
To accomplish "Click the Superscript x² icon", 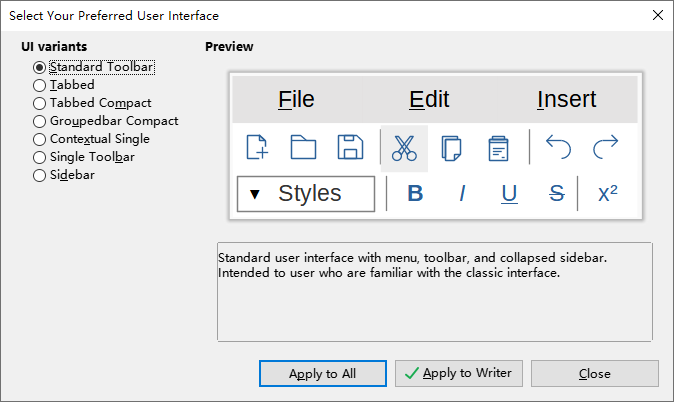I will [x=607, y=194].
